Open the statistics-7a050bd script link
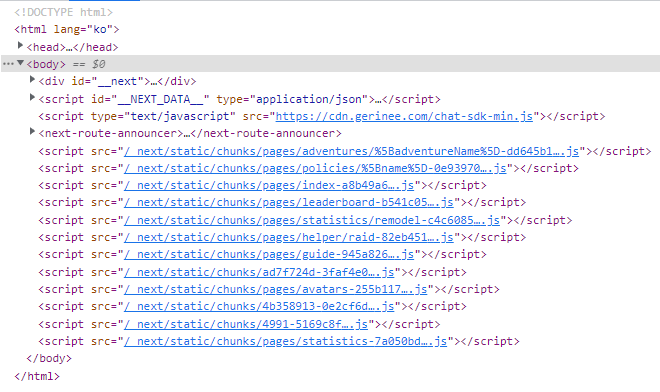 [x=285, y=341]
